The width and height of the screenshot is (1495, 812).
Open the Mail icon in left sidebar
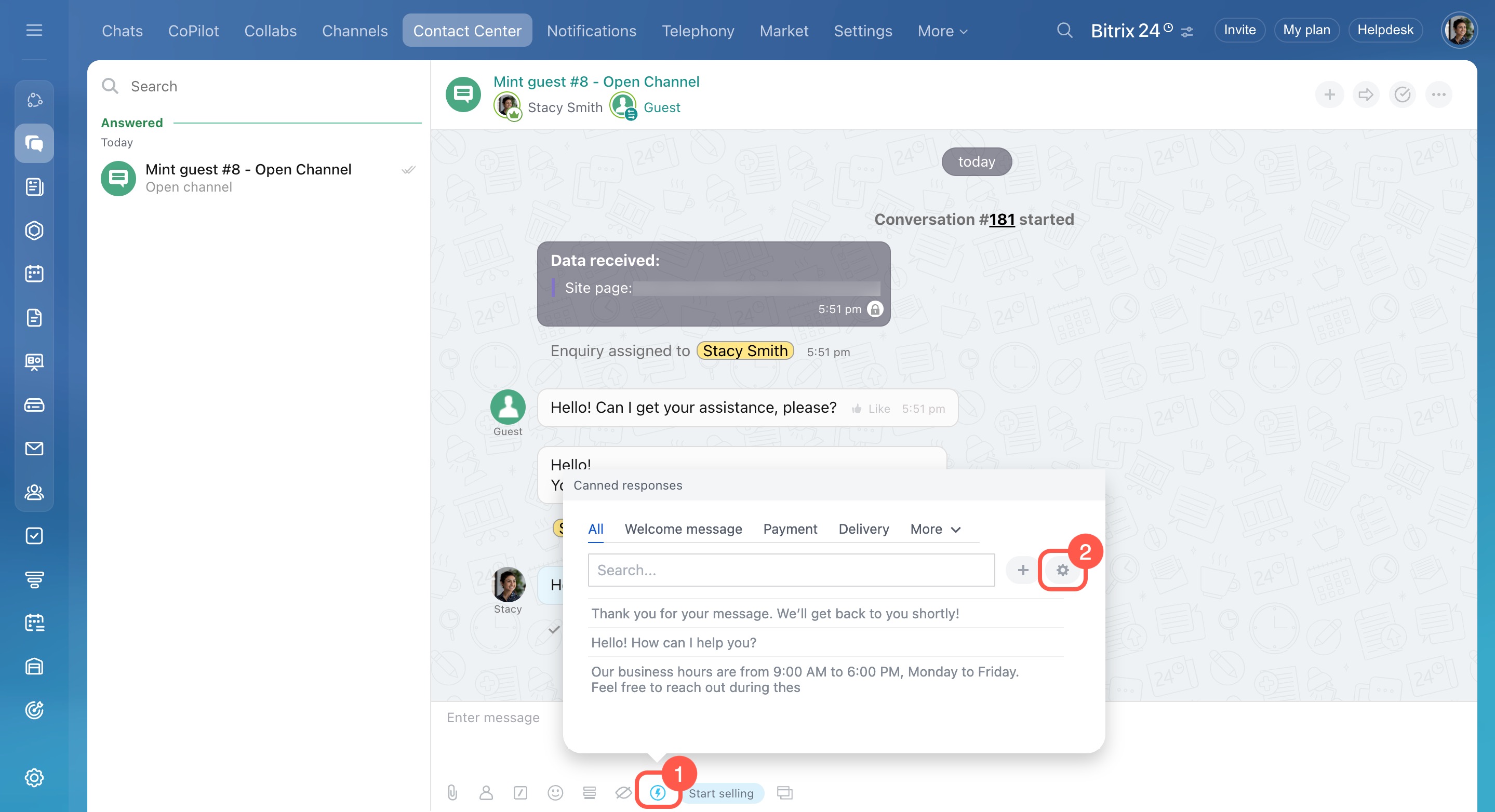tap(34, 449)
